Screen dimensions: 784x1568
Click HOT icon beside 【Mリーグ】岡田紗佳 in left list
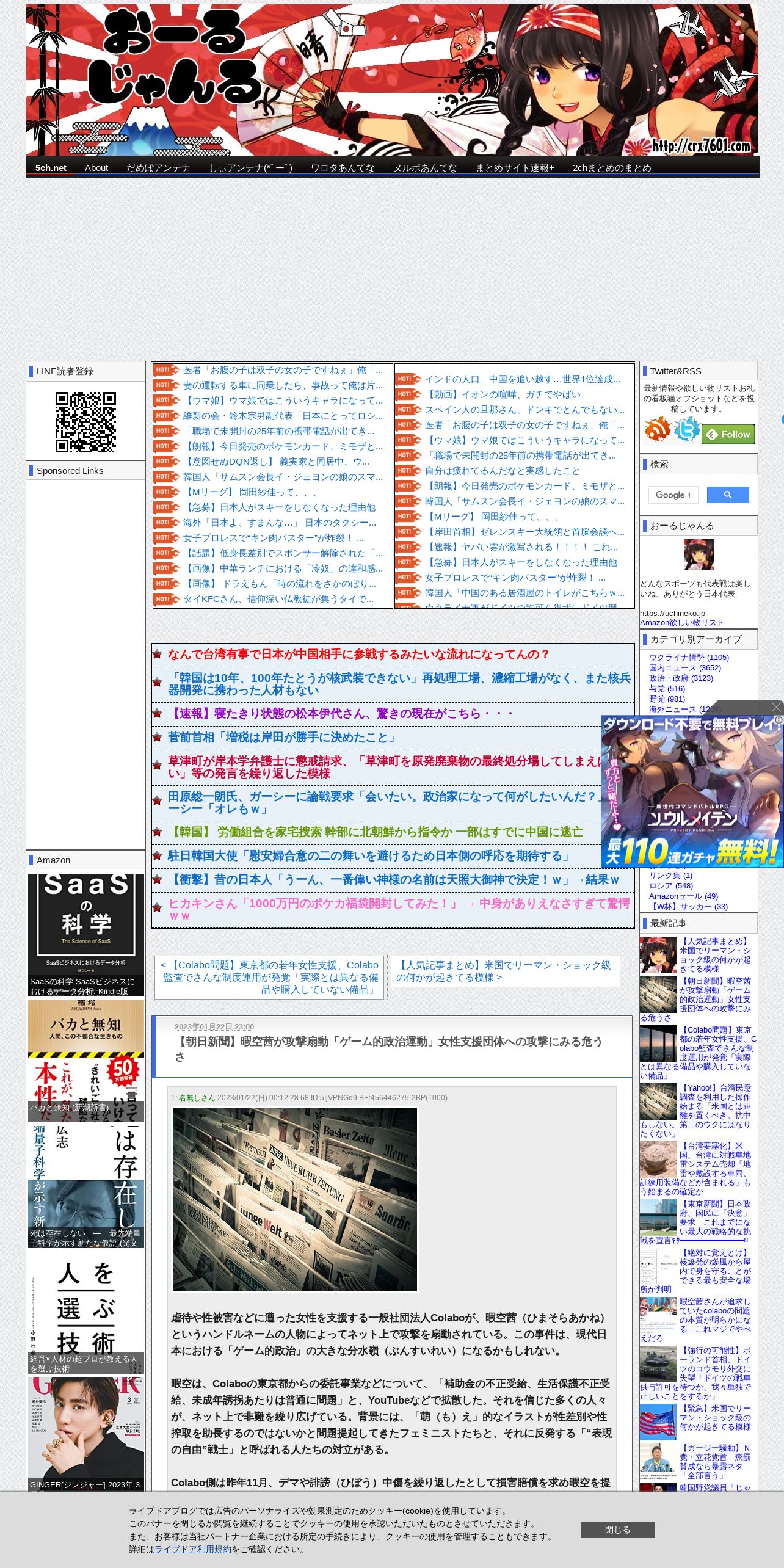tap(166, 492)
